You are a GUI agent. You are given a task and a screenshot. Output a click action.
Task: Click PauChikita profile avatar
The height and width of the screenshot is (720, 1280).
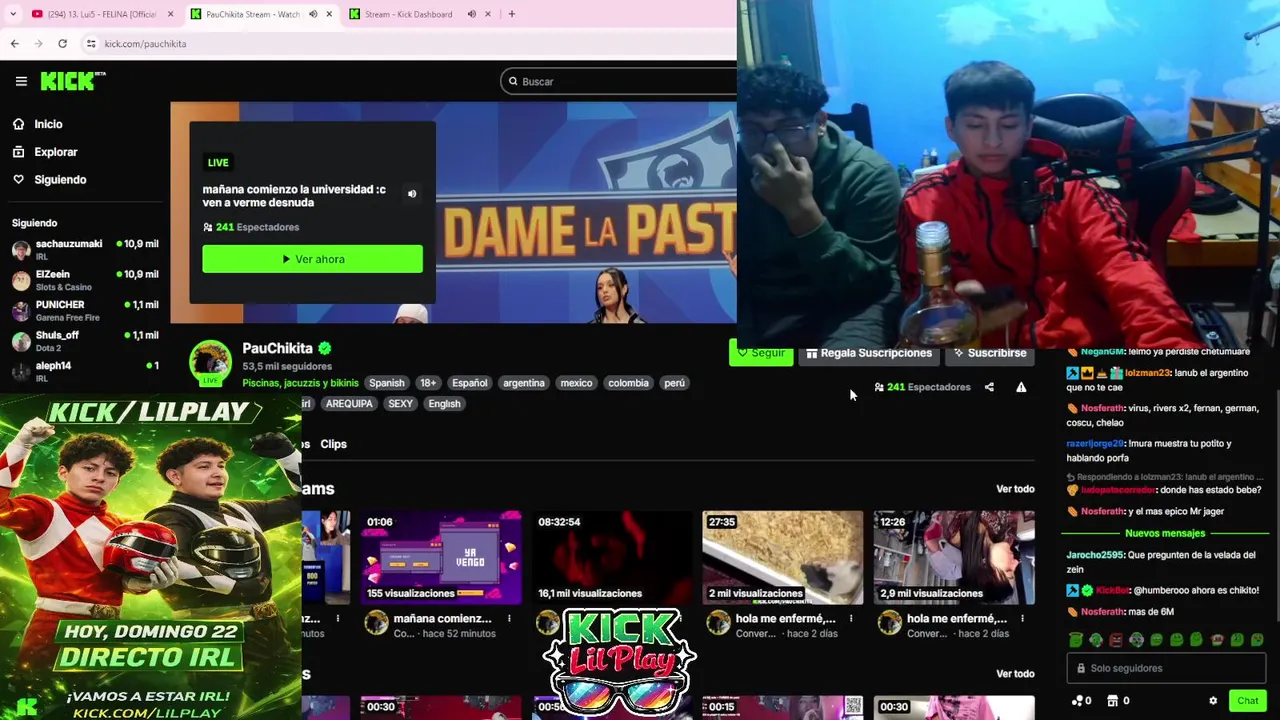210,363
